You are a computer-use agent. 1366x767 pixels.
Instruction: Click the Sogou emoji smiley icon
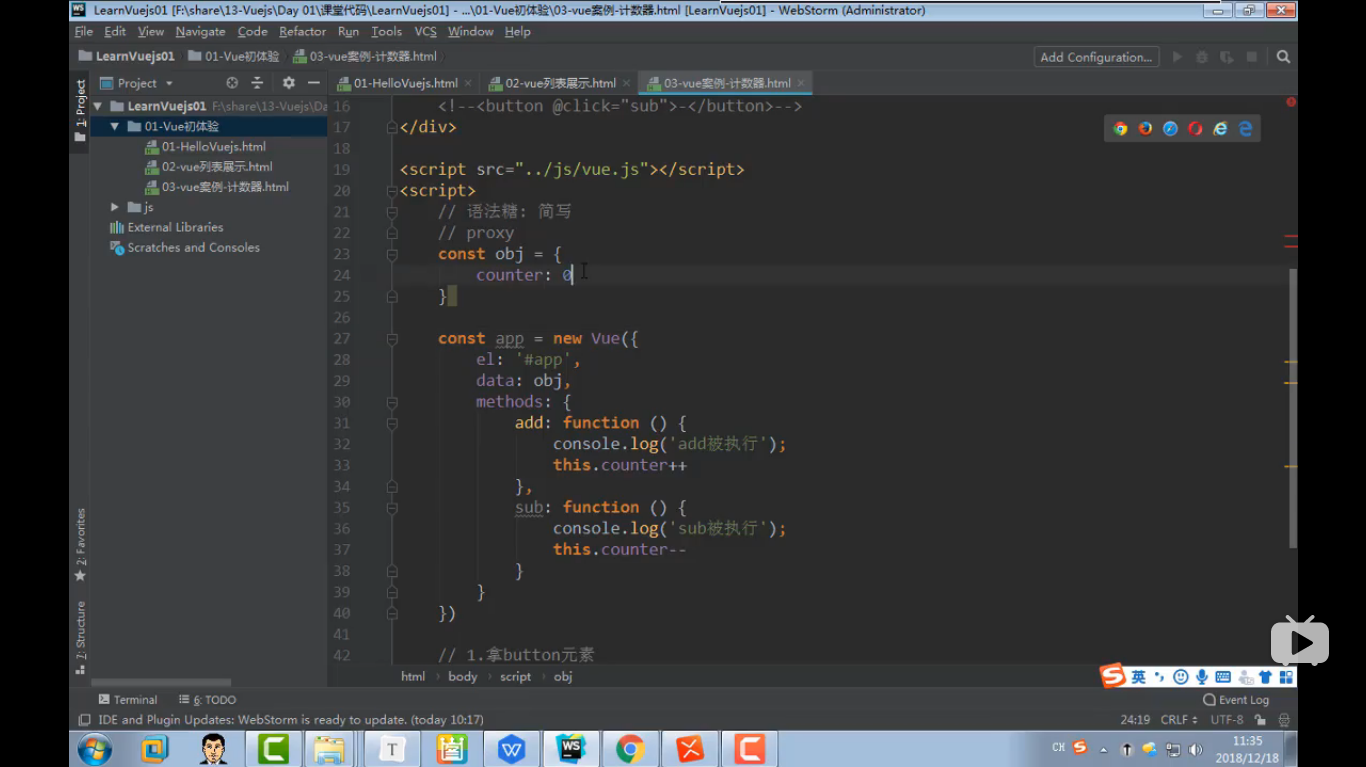[1181, 677]
